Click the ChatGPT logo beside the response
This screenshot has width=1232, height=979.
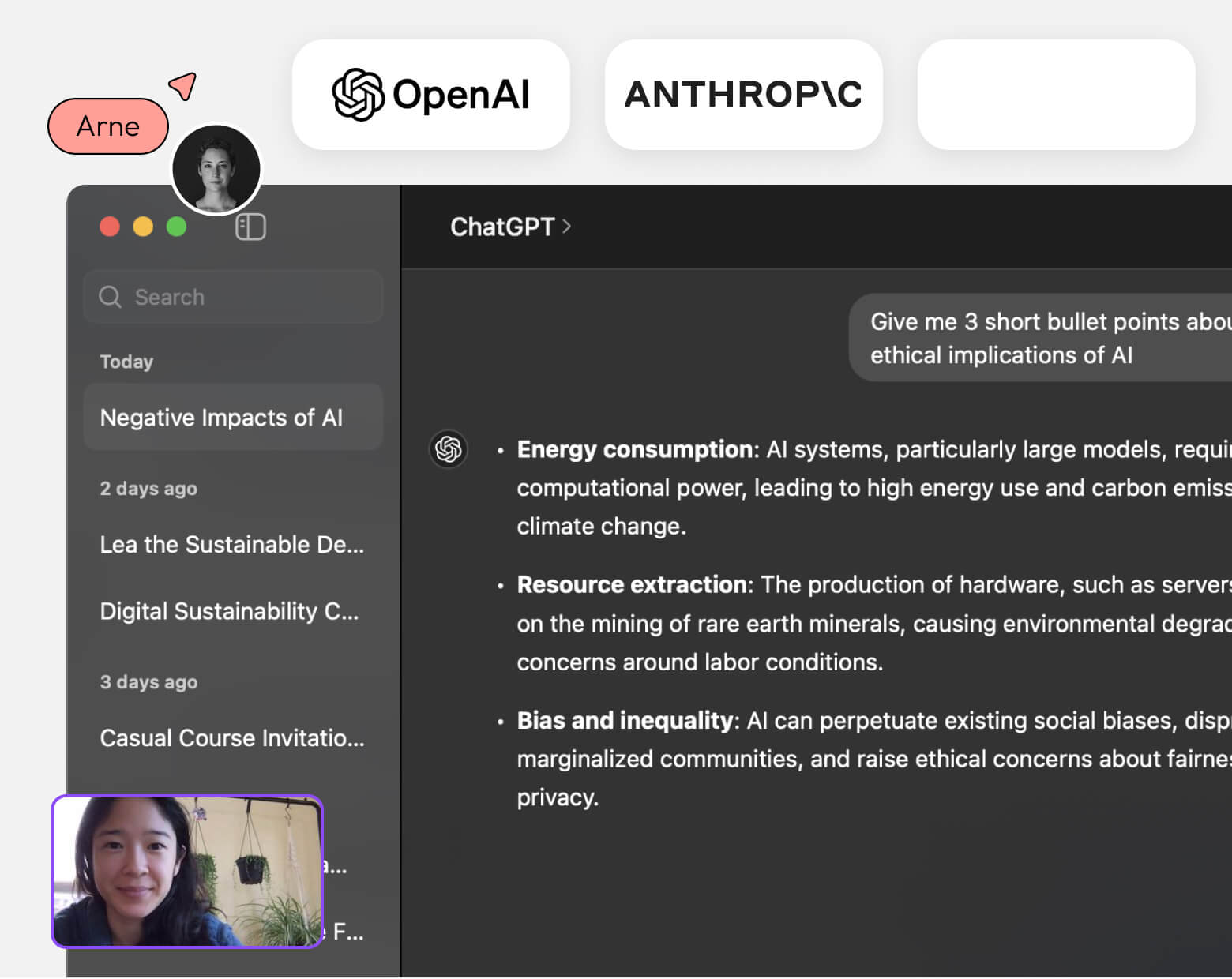449,449
